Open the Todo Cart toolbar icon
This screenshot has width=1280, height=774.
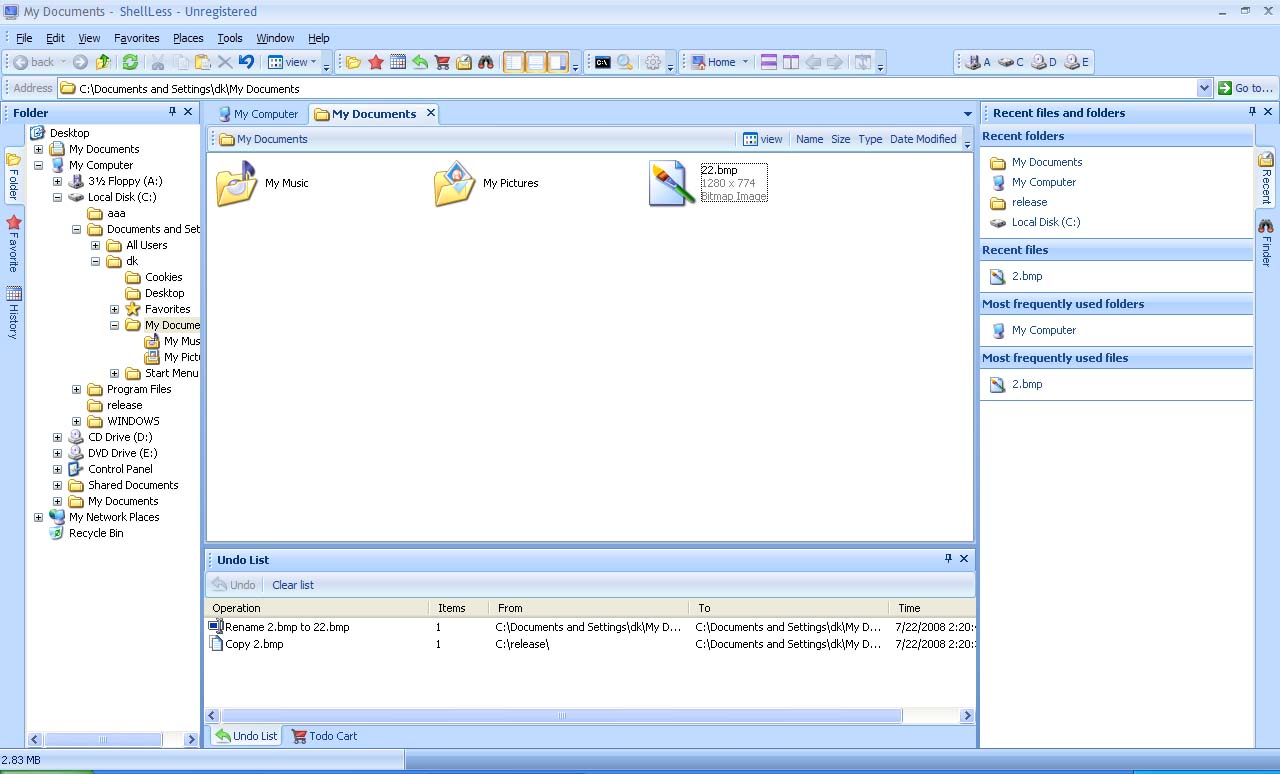click(442, 62)
